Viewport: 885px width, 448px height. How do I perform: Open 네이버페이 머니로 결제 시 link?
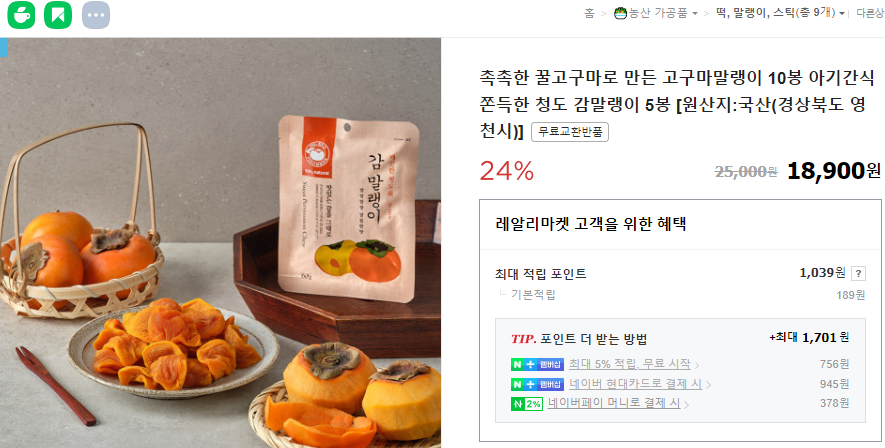[625, 404]
